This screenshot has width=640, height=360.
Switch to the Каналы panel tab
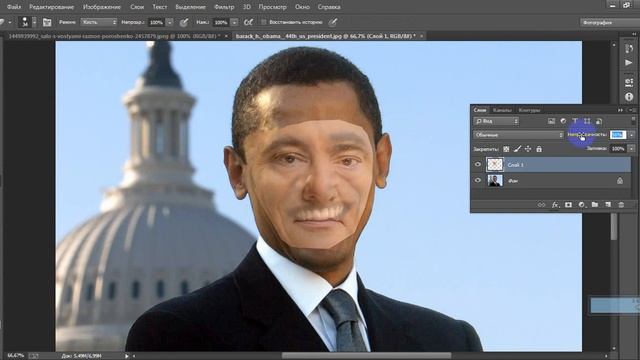[502, 110]
